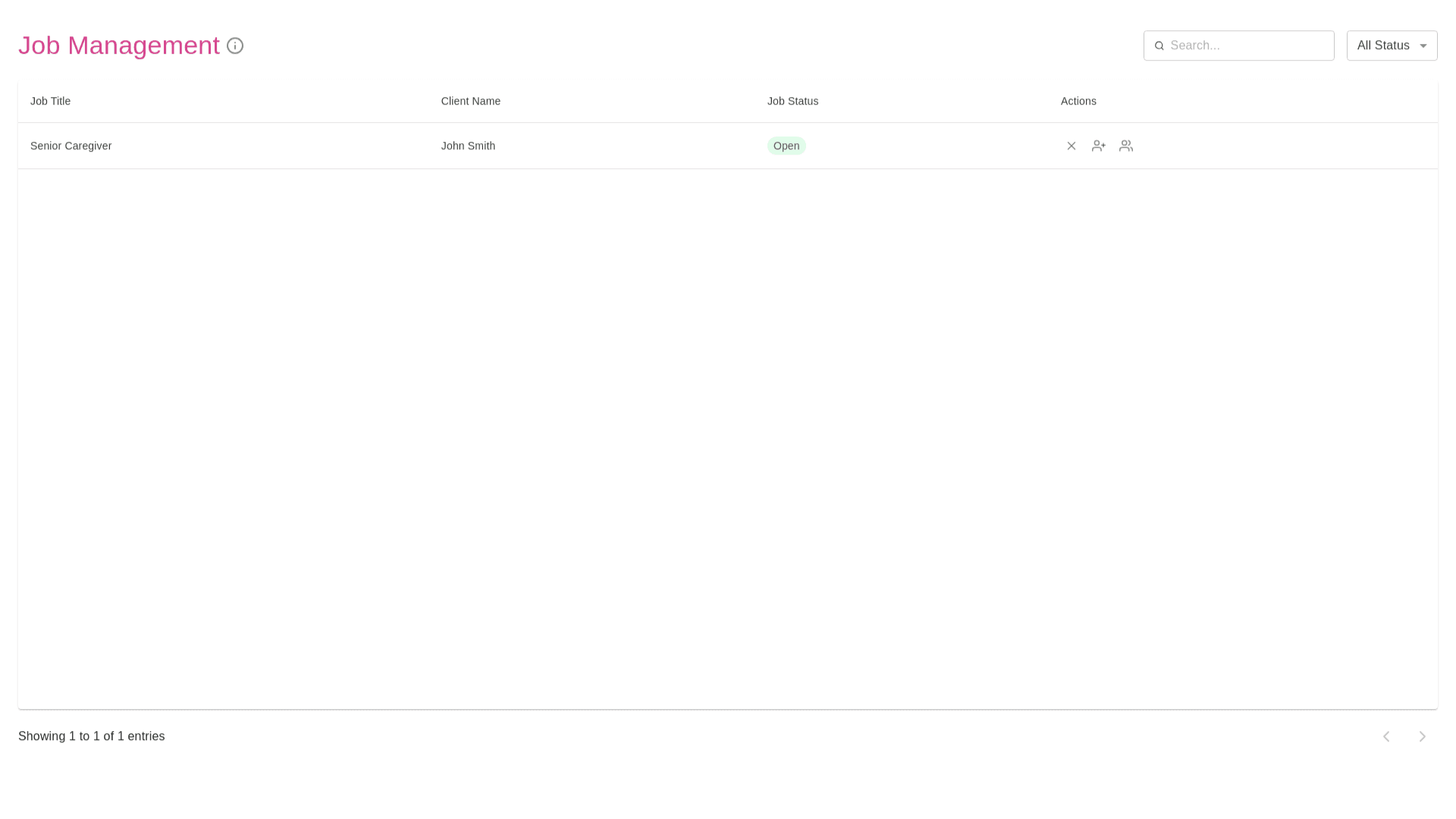Go to next page with right chevron
This screenshot has height=819, width=1456.
[x=1423, y=736]
